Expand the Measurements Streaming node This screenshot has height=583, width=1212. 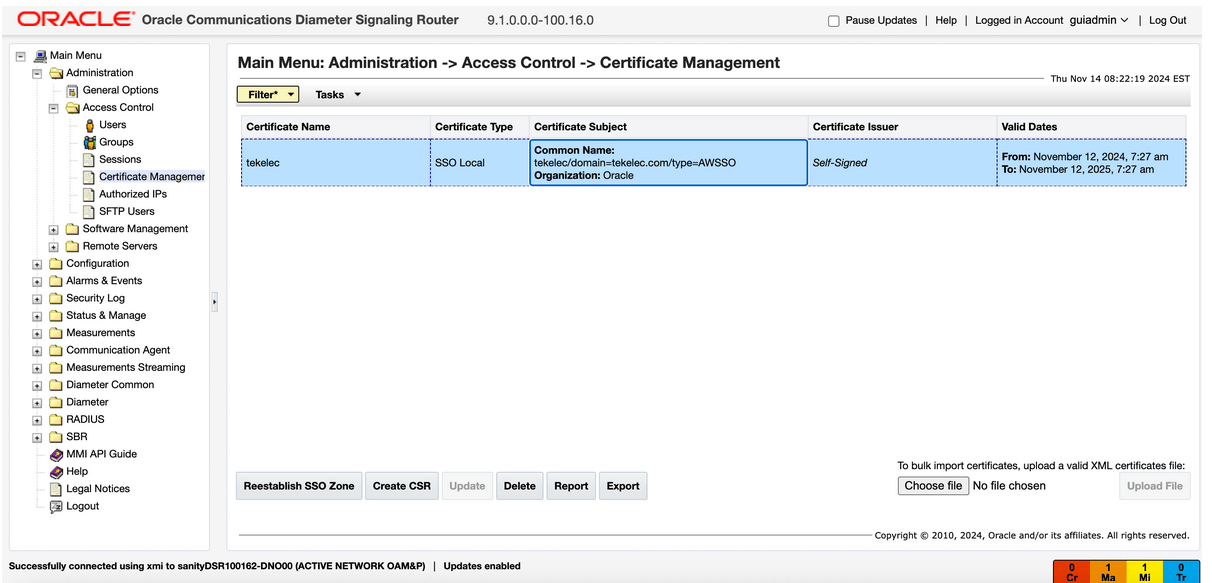coord(37,368)
